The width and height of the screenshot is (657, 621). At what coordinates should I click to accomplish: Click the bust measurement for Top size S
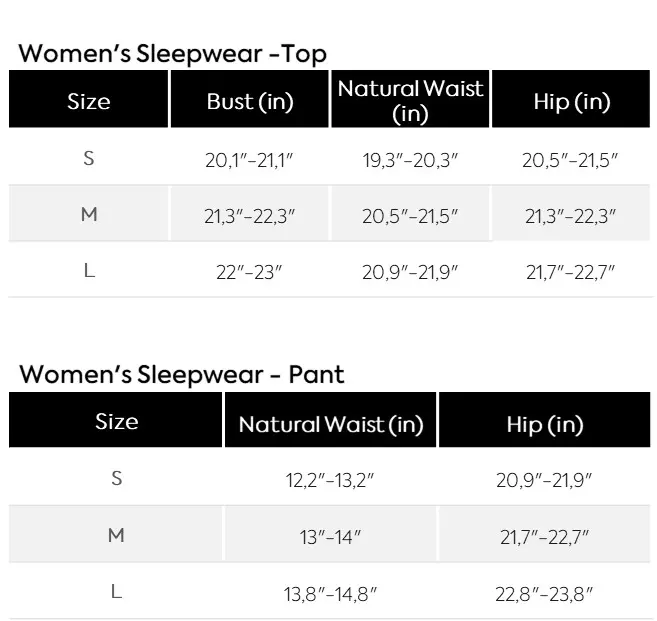coord(250,160)
